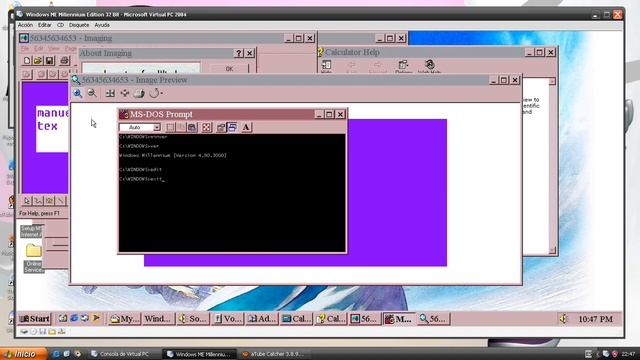
Task: Open the CD menu in Virtual PC
Action: (x=60, y=25)
